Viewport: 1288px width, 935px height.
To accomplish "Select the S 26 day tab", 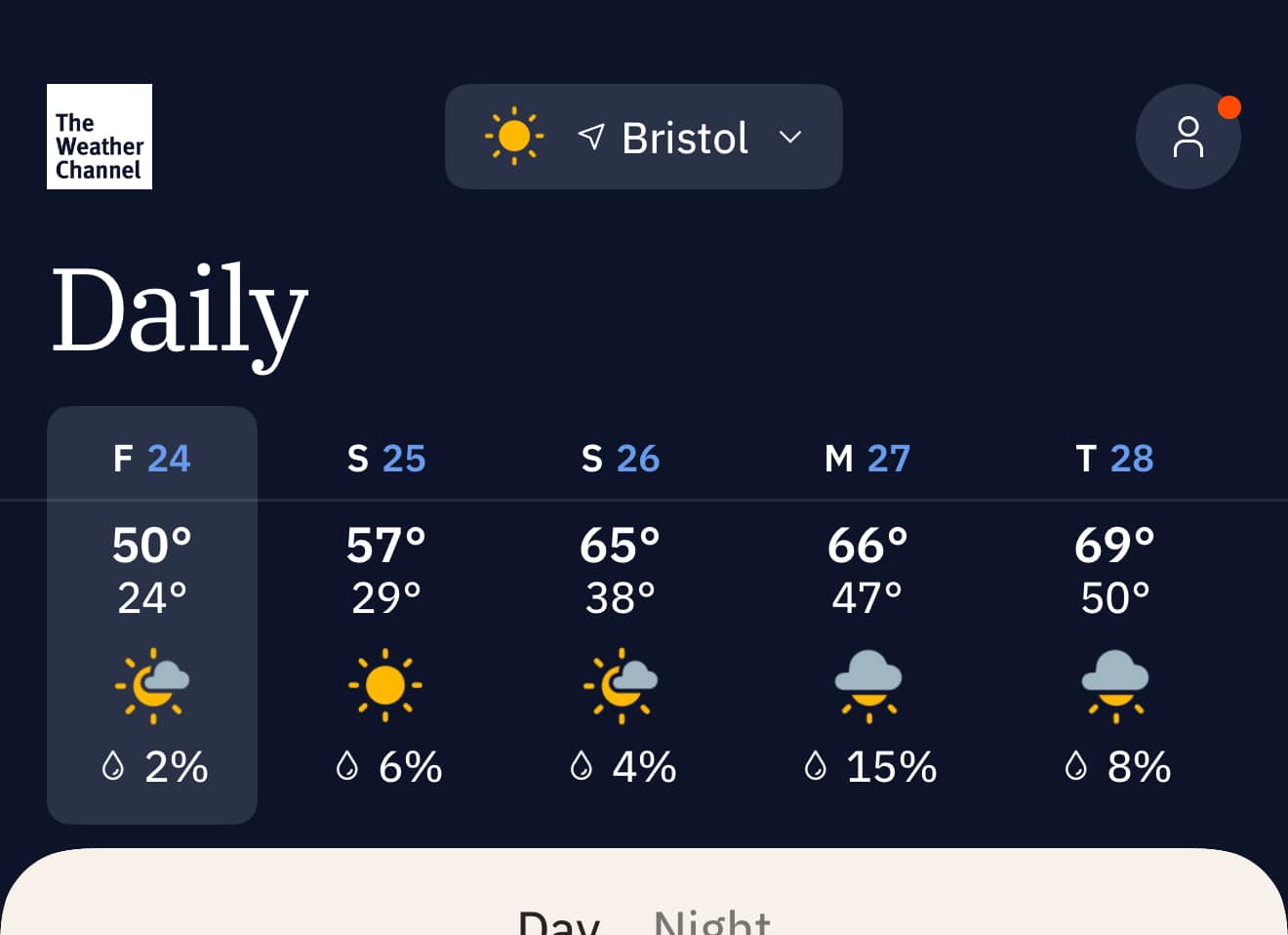I will click(x=621, y=615).
